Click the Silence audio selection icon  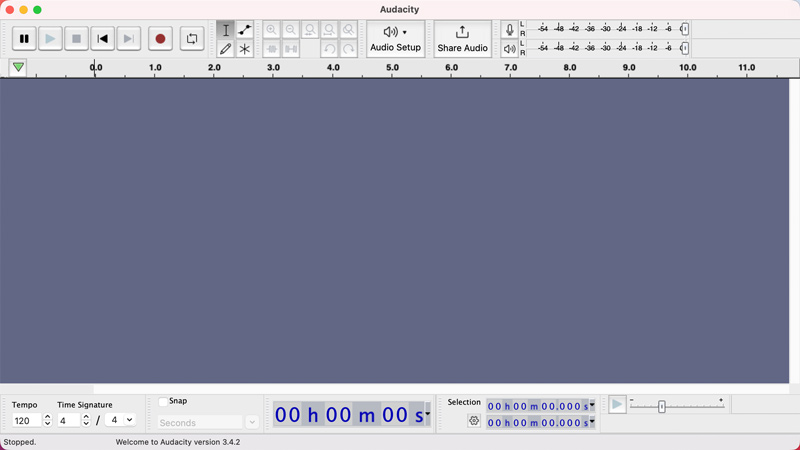pos(291,49)
